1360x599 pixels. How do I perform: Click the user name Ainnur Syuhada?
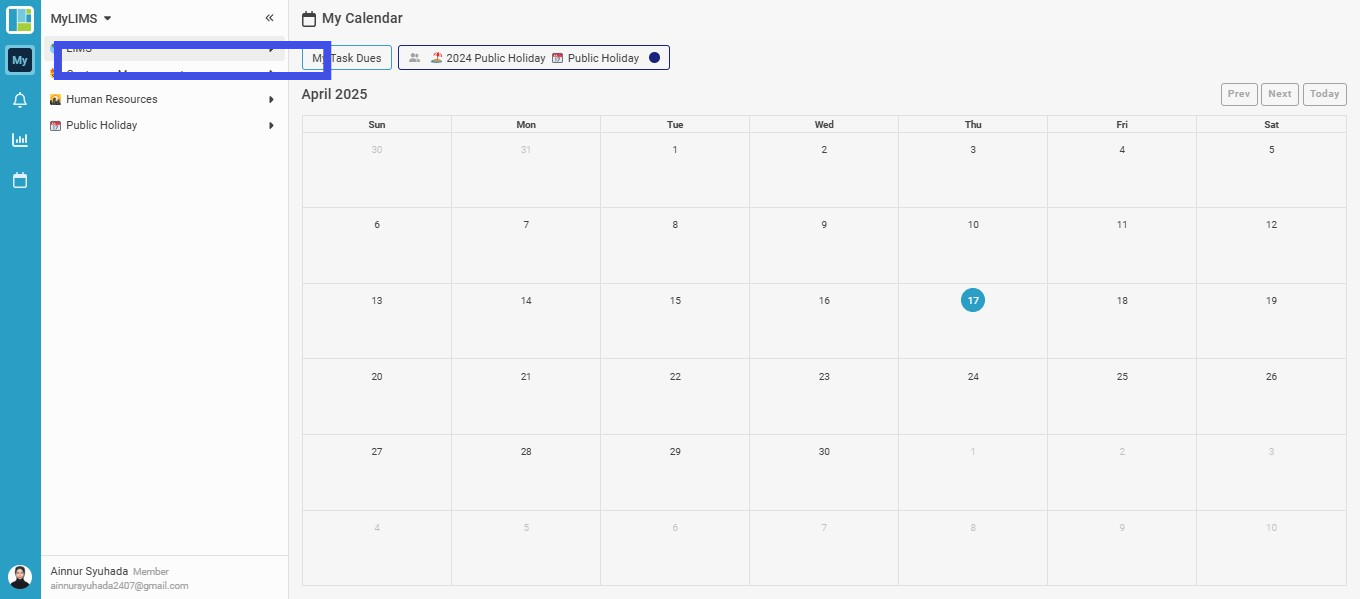click(x=89, y=571)
